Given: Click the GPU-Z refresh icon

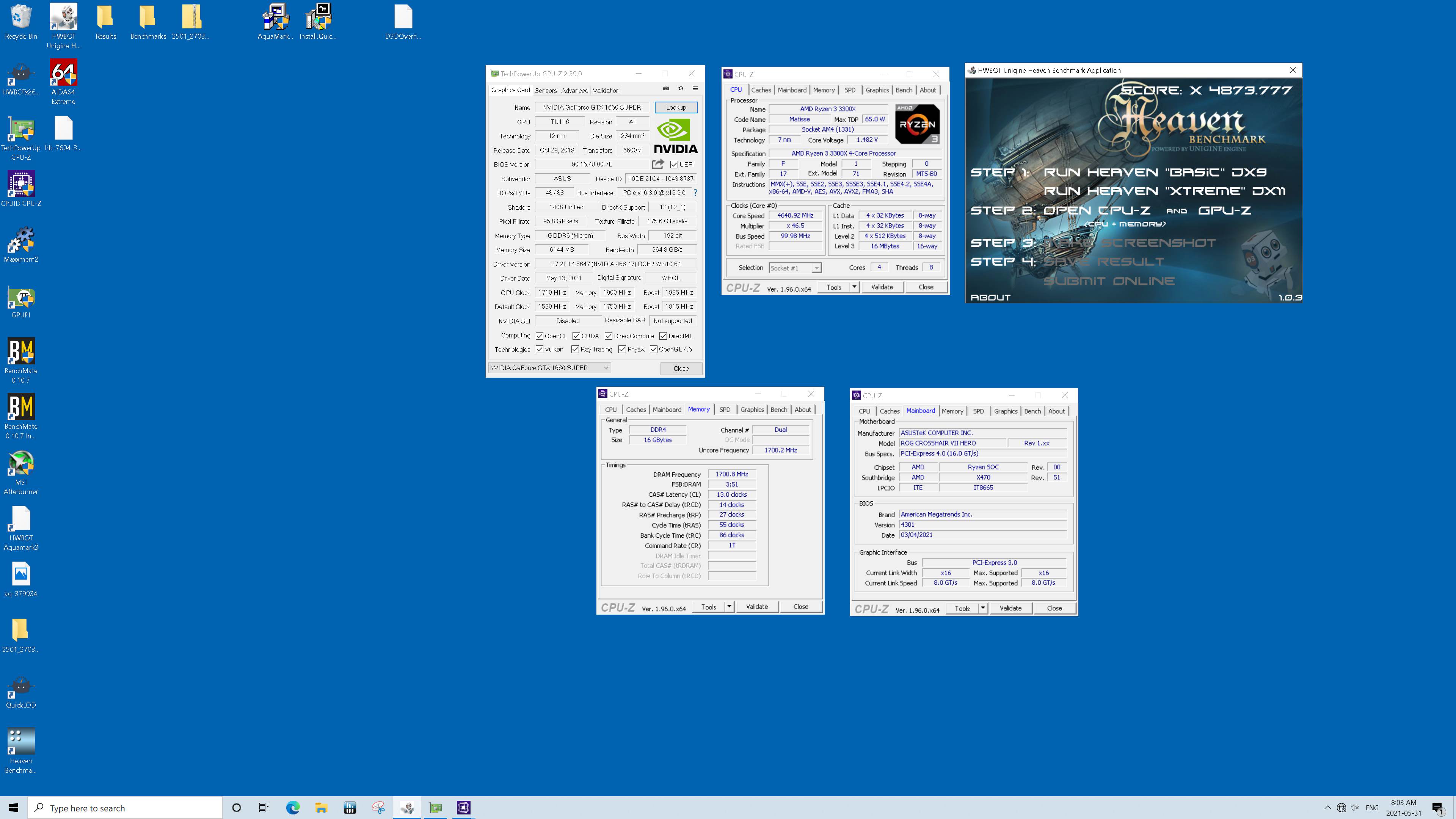Looking at the screenshot, I should (x=681, y=89).
